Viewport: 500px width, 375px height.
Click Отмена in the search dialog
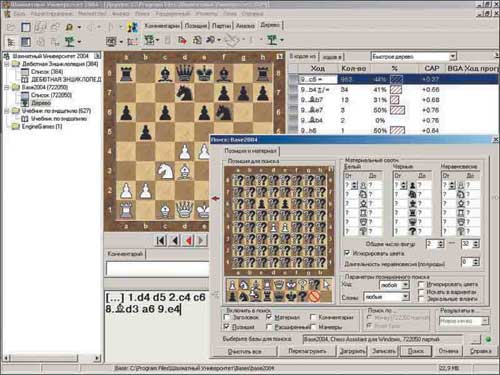pyautogui.click(x=448, y=351)
